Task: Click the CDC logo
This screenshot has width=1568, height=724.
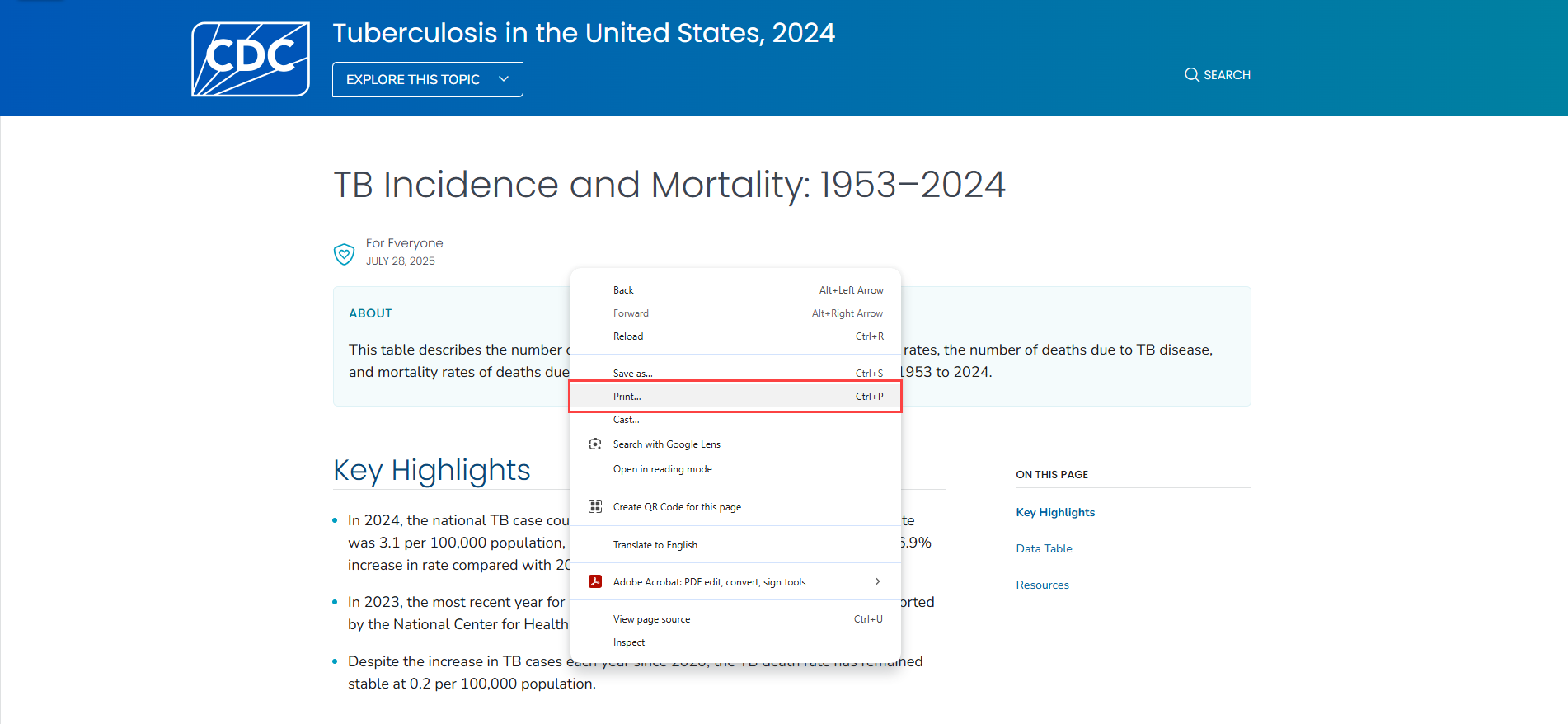Action: point(251,59)
